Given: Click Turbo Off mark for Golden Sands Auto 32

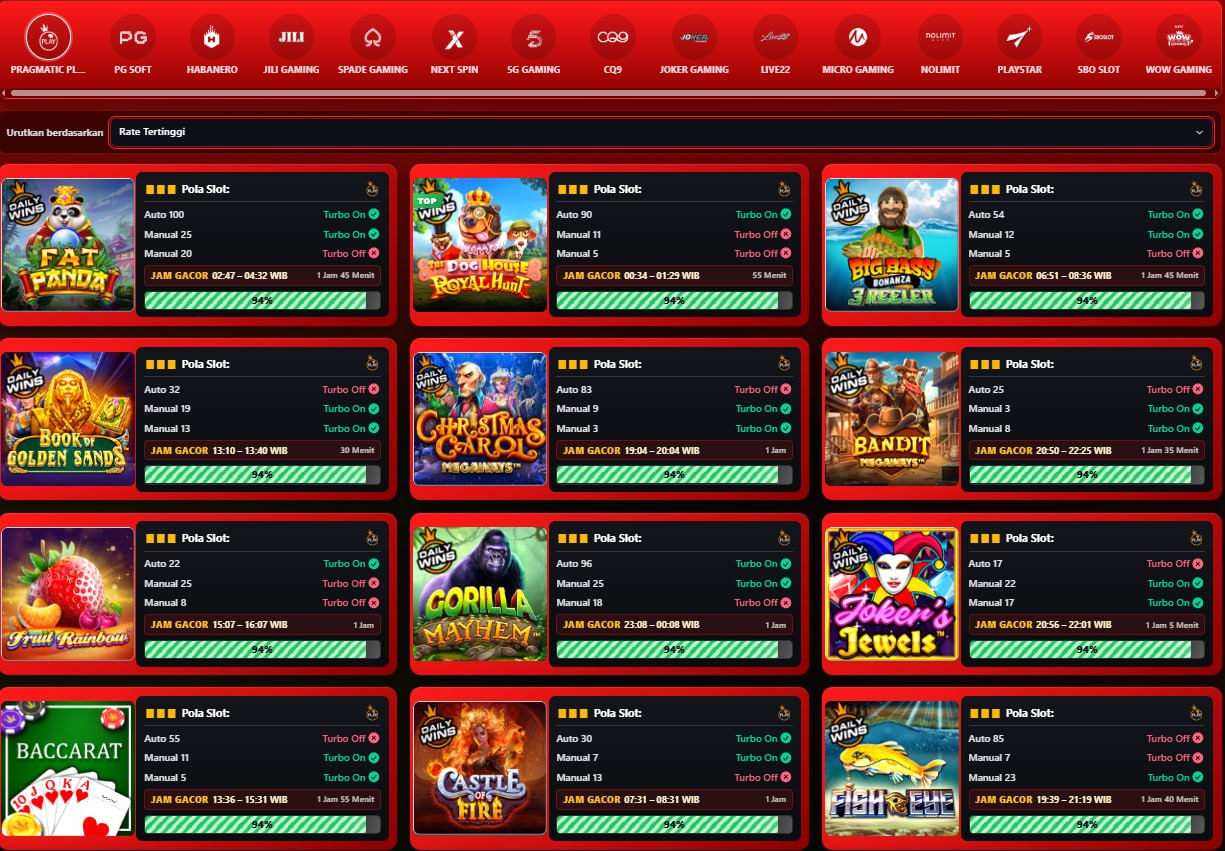Looking at the screenshot, I should click(x=374, y=389).
